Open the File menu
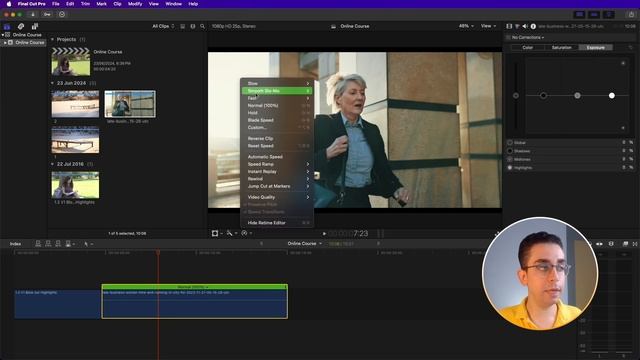The image size is (640, 360). coord(56,4)
